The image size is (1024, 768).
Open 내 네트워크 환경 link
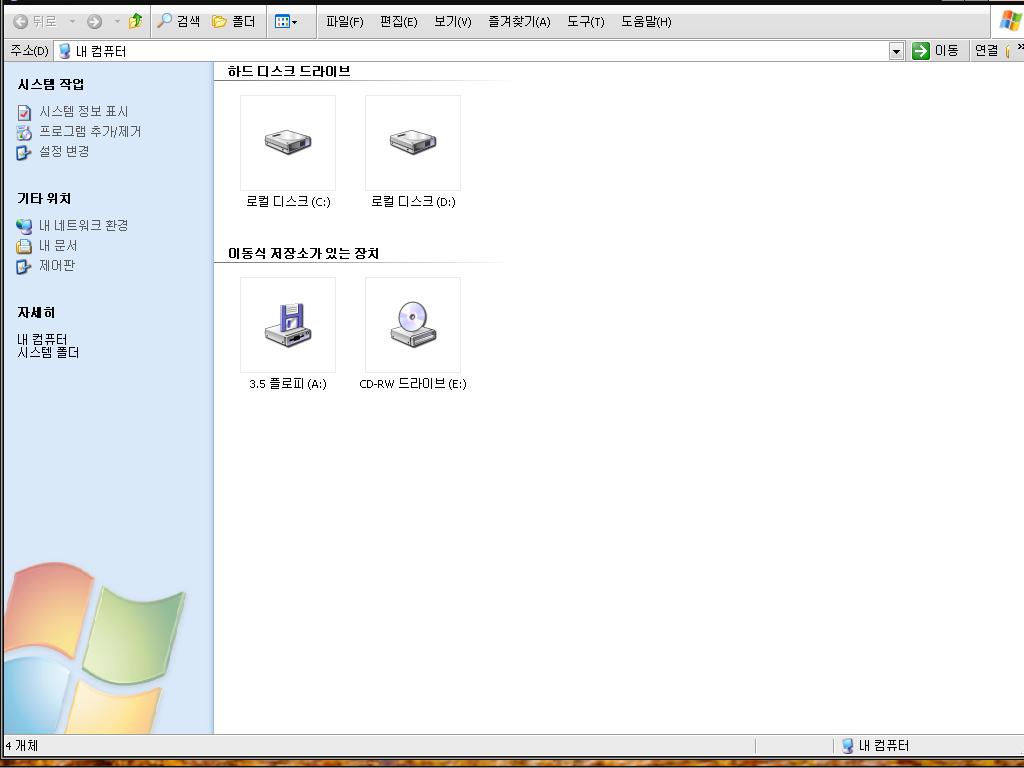point(84,226)
